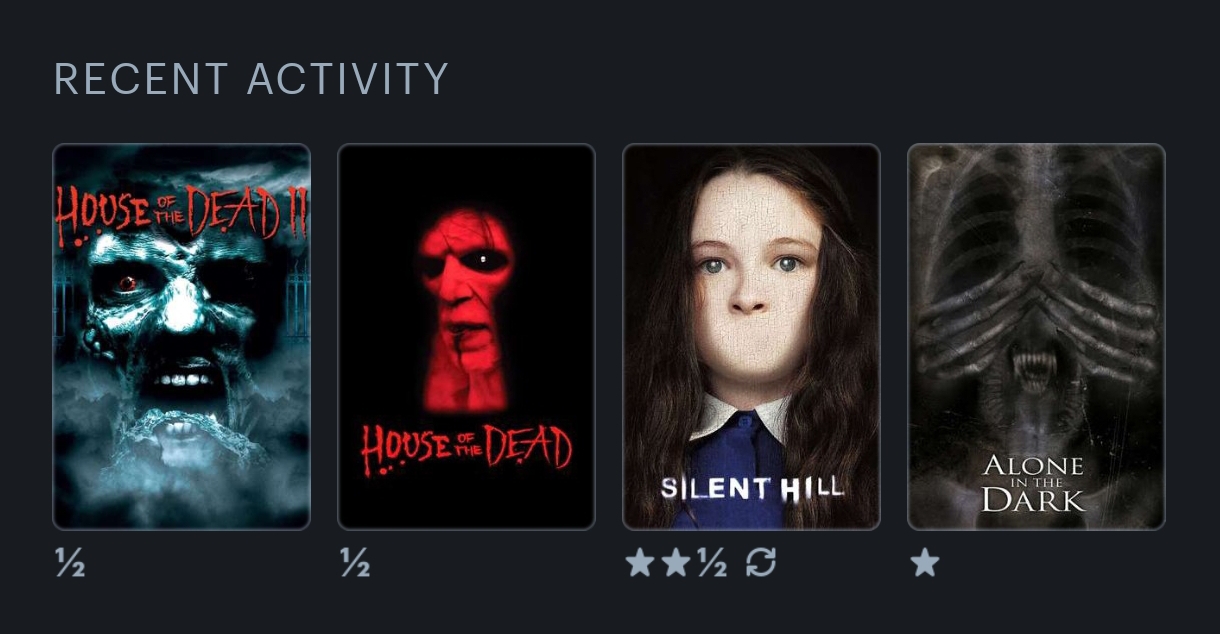The width and height of the screenshot is (1220, 634).
Task: Click the white Silent Hill title text
Action: (752, 488)
